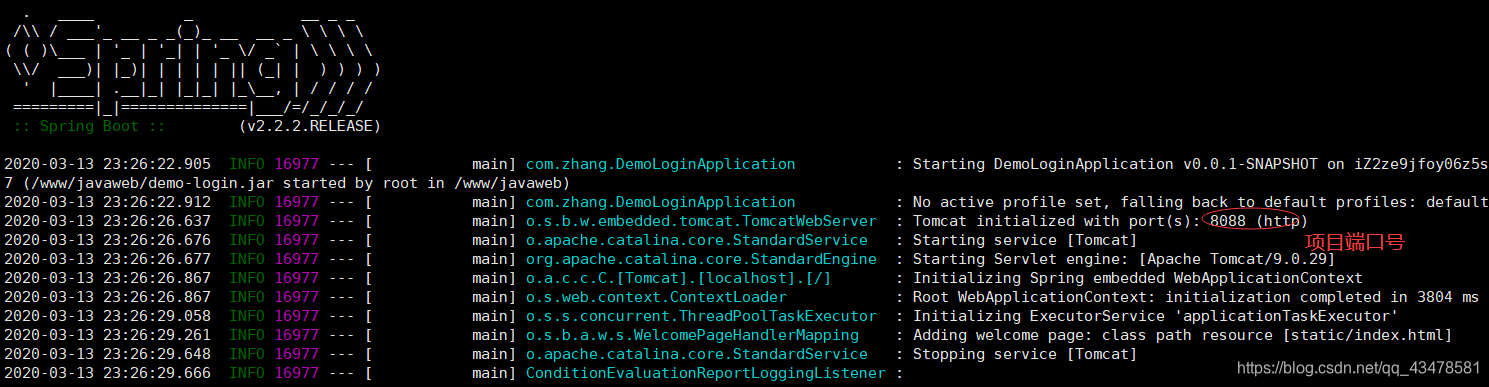
Task: Click the circled port number 8088
Action: (x=1227, y=221)
